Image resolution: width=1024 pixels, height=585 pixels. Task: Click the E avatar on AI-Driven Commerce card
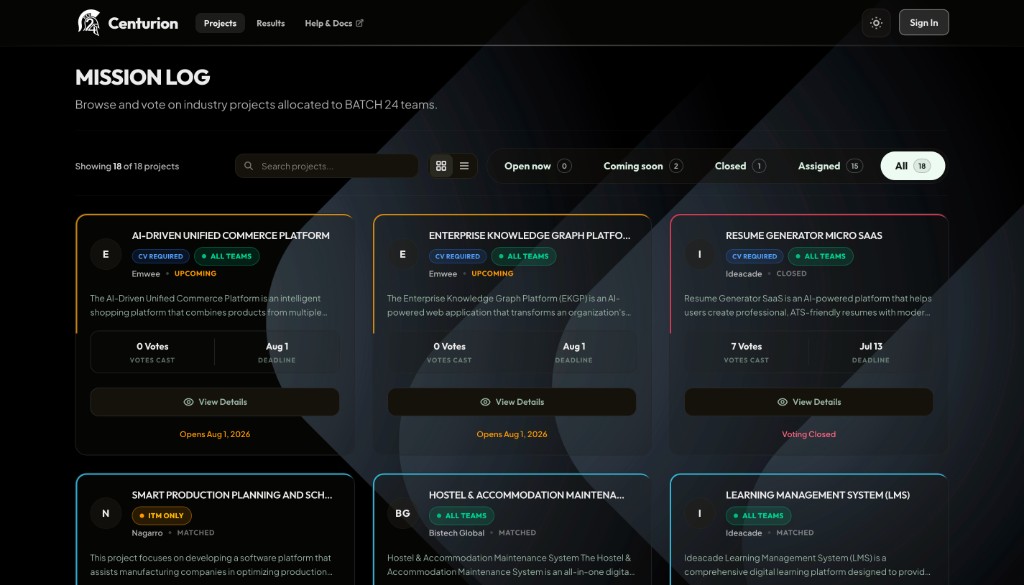(106, 255)
